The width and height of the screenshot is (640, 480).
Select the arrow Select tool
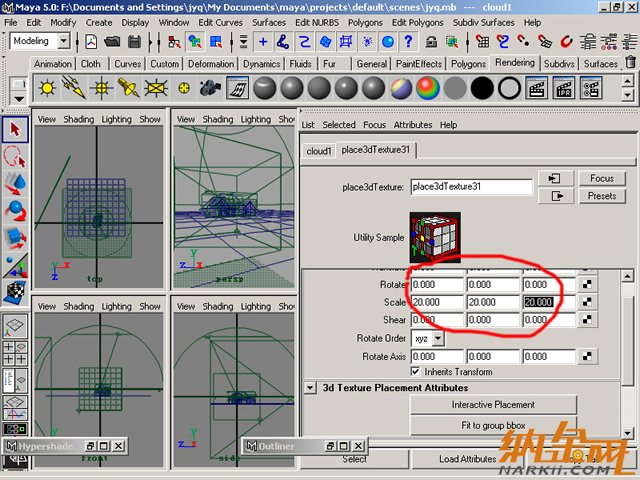[15, 130]
